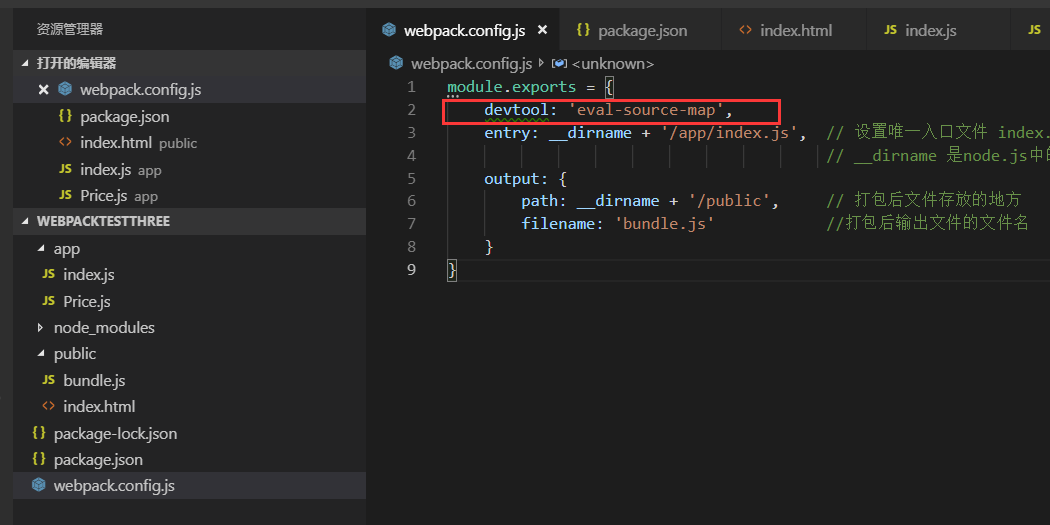Click the unknown symbol icon in the breadcrumb
The image size is (1050, 525).
(x=559, y=64)
